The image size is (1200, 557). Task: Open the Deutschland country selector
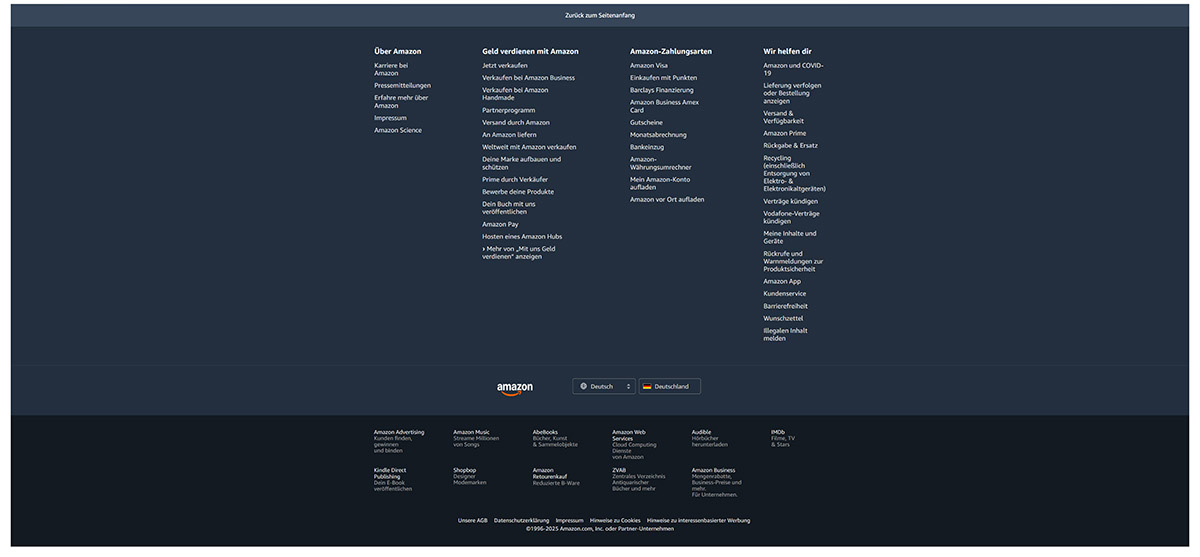tap(670, 386)
